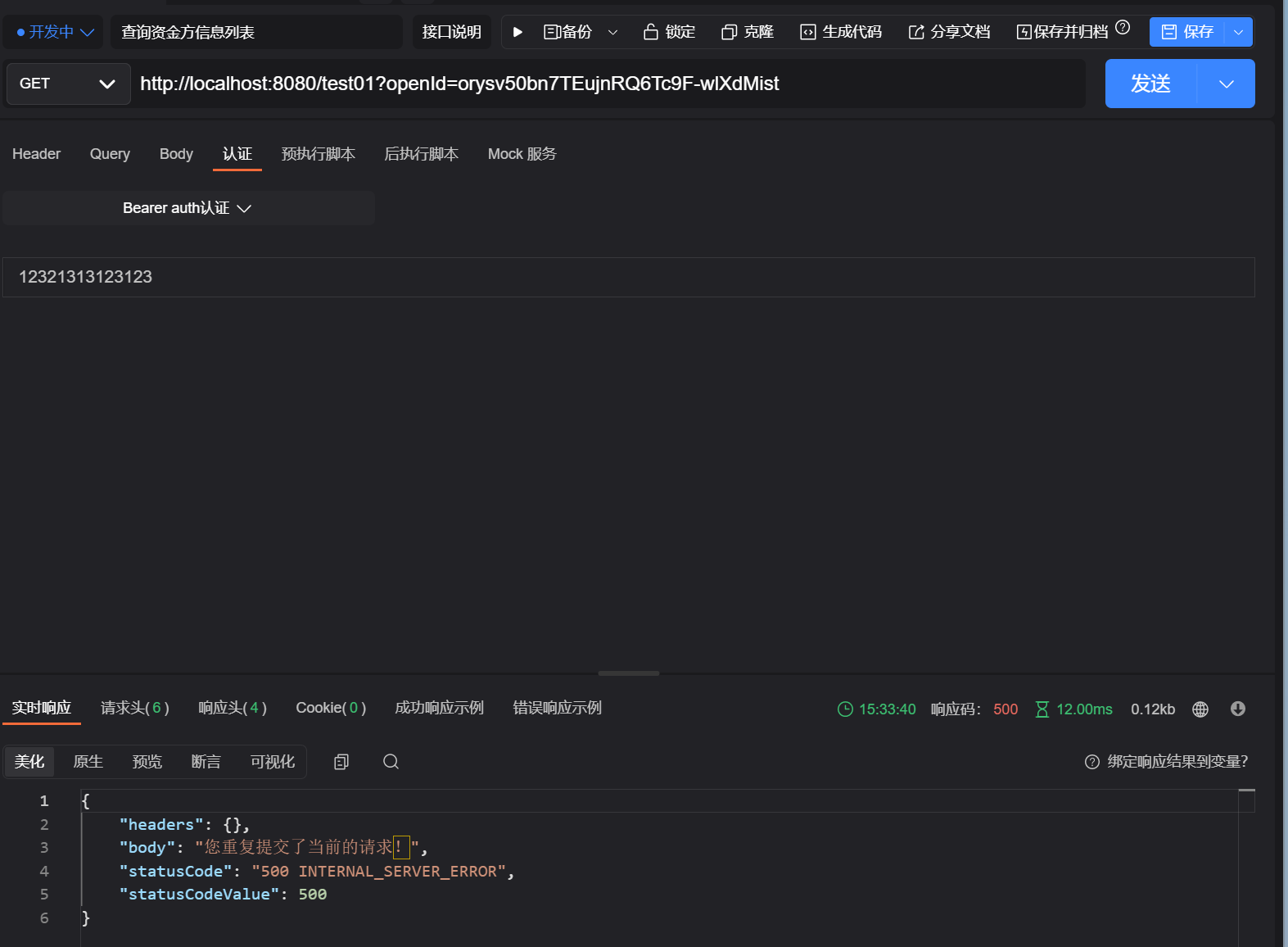Open the 成功响应示例 tab
Image resolution: width=1288 pixels, height=947 pixels.
point(440,708)
